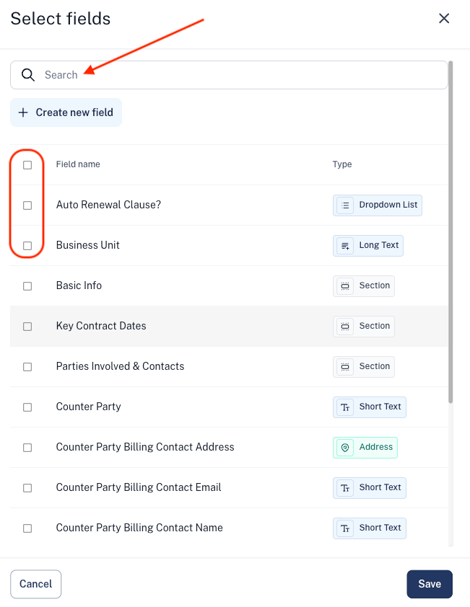Click the Section icon for Key Contract Dates

pos(345,326)
